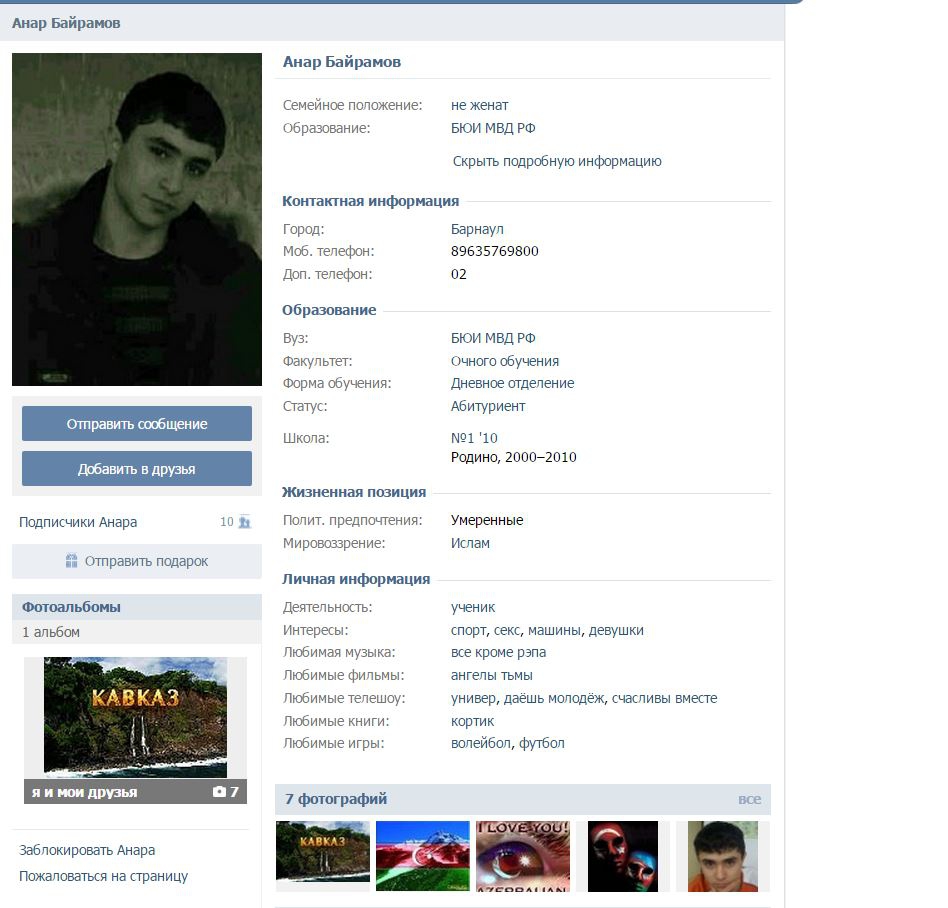The width and height of the screenshot is (948, 908).
Task: Click the subscribers icon next to count 10
Action: pyautogui.click(x=245, y=521)
